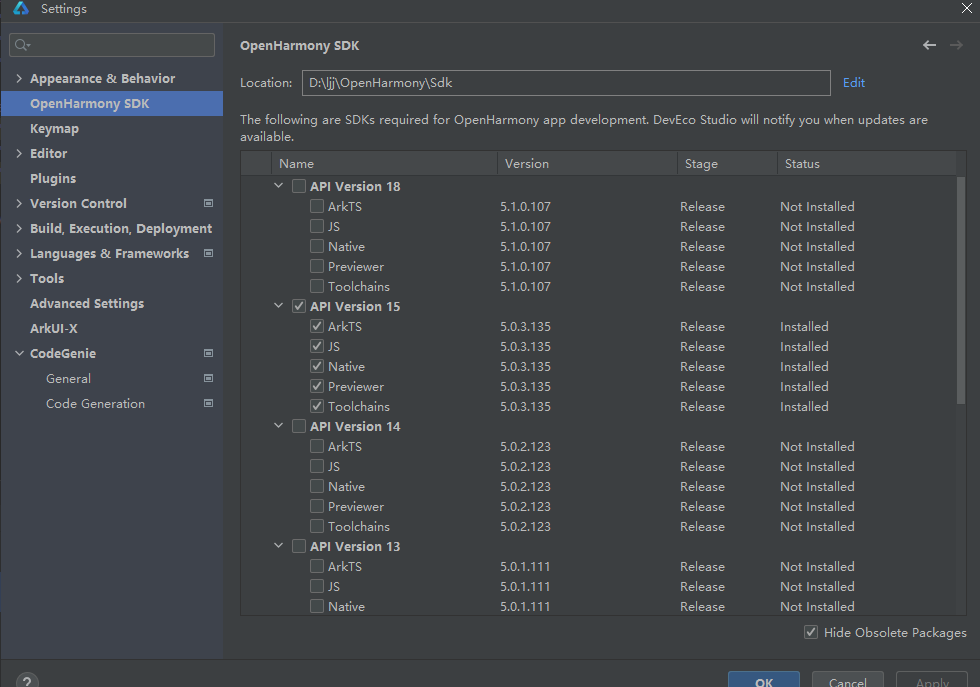980x687 pixels.
Task: Sort by the Version column header
Action: (x=588, y=164)
